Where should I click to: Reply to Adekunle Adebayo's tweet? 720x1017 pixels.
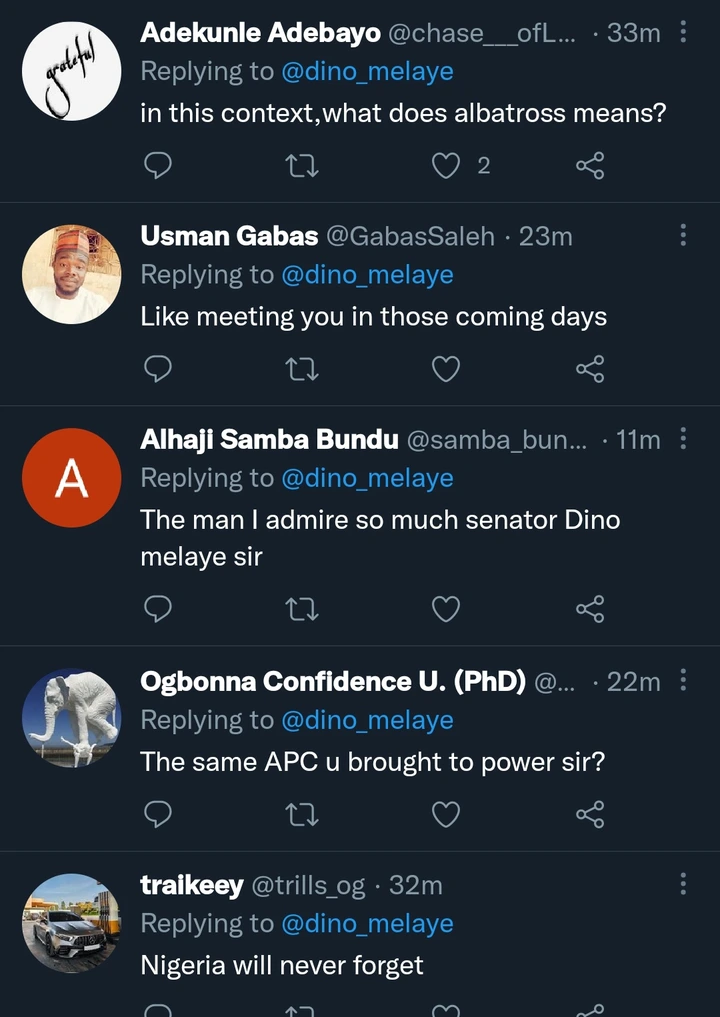(x=158, y=165)
